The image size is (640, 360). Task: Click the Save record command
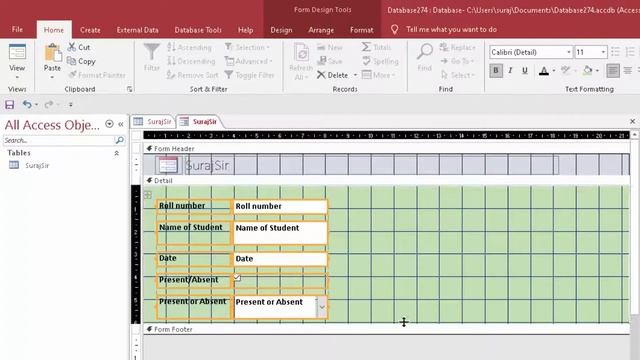(330, 61)
